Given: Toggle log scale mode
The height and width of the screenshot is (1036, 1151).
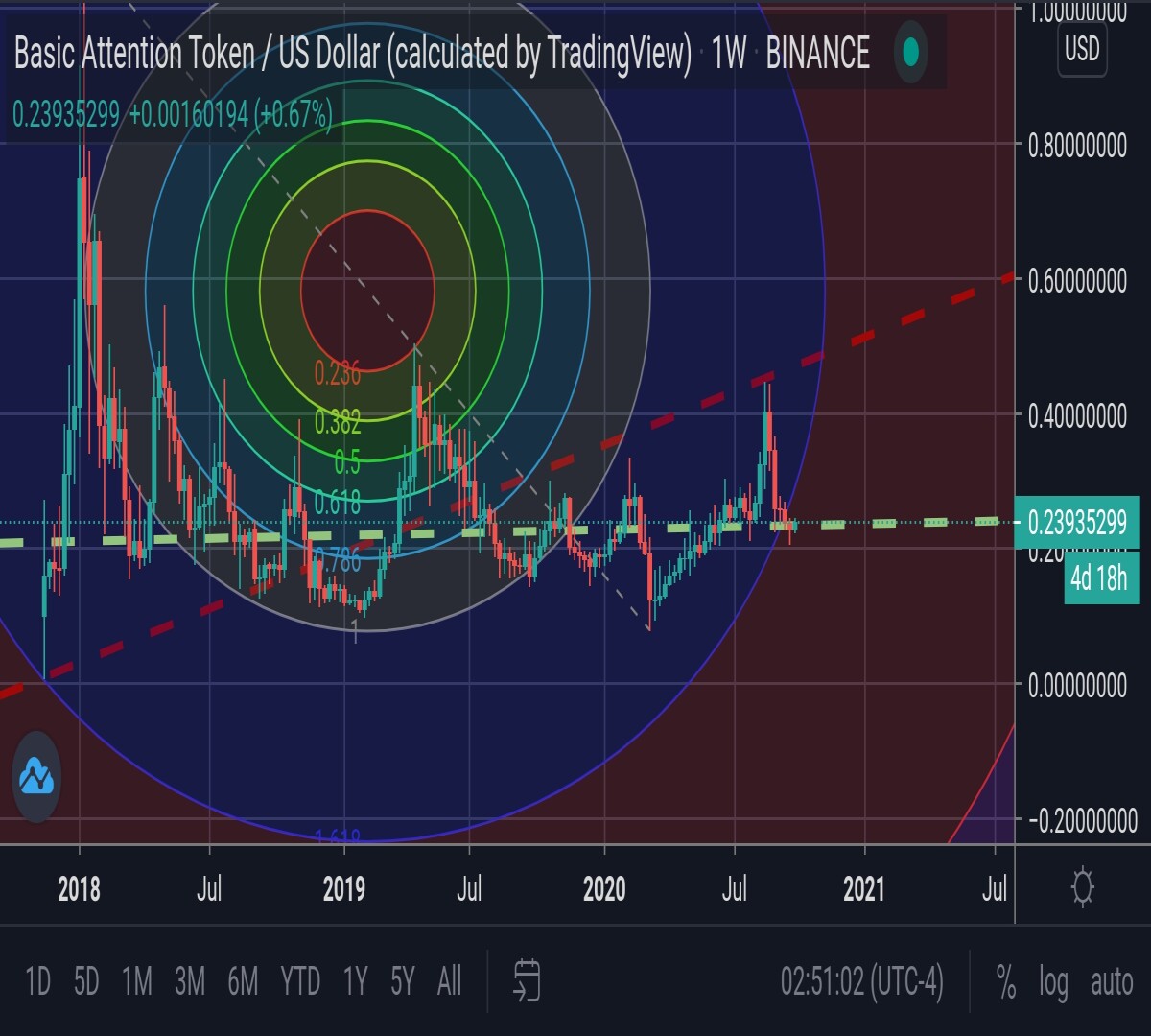Looking at the screenshot, I should 1053,981.
